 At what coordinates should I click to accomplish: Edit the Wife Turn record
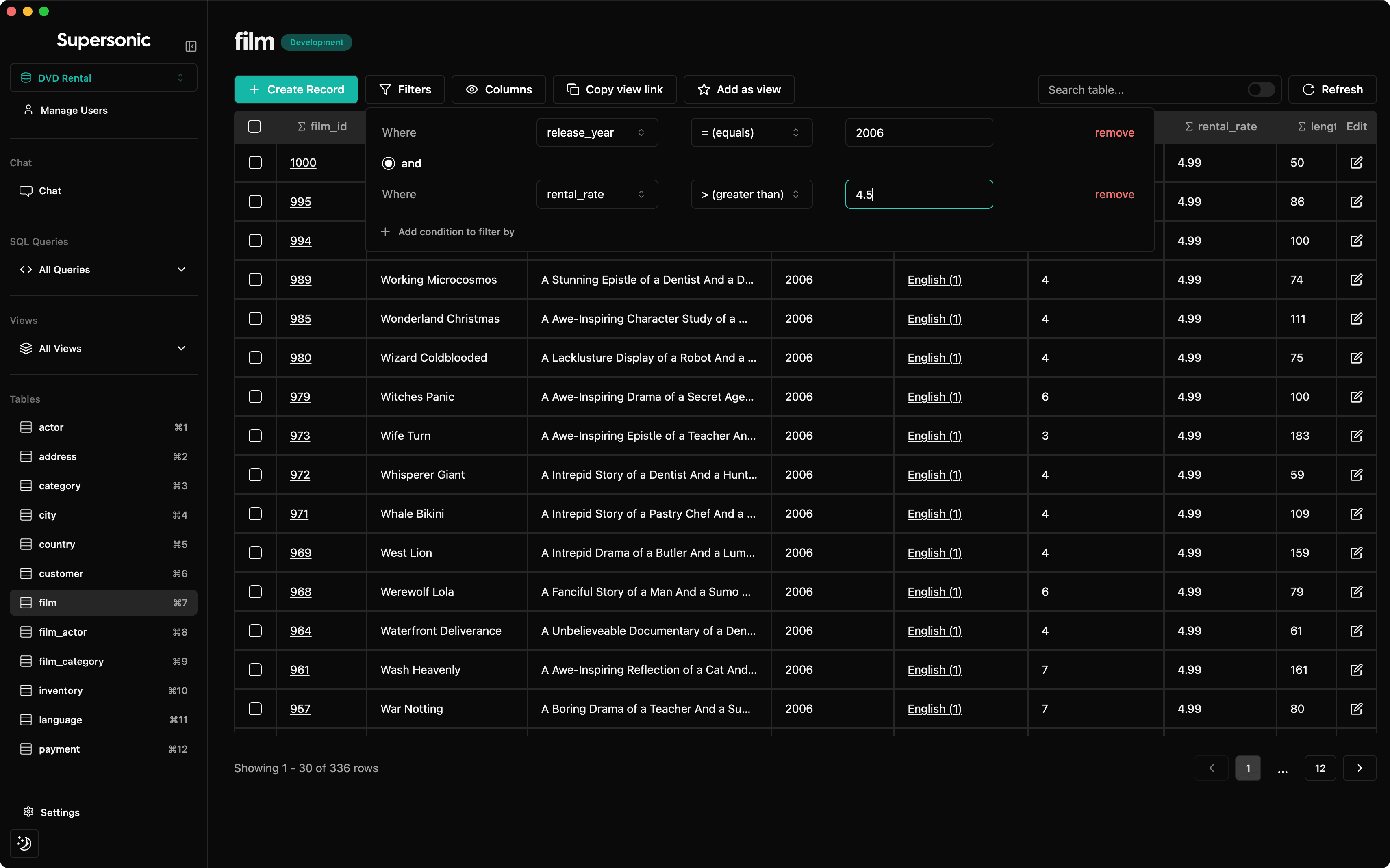[1356, 436]
